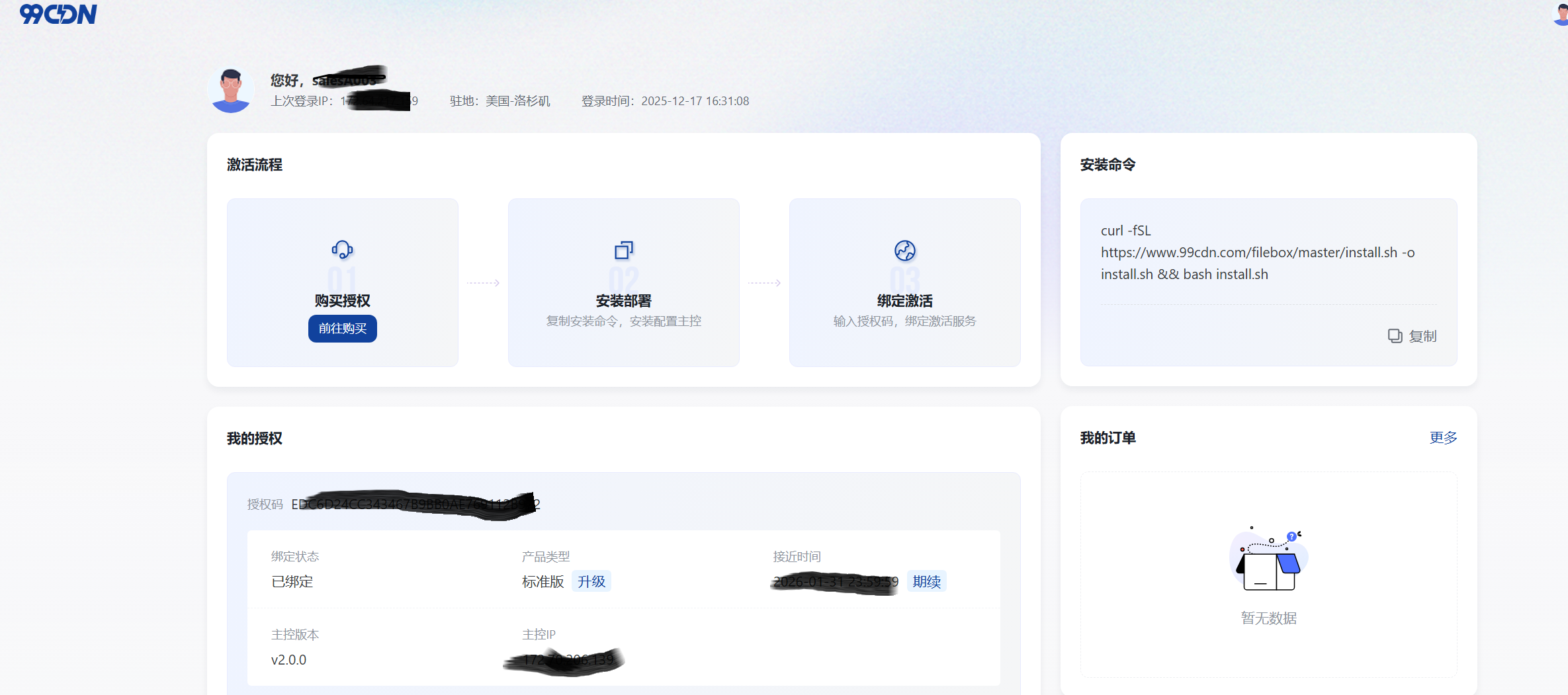Viewport: 1568px width, 695px height.
Task: Click the copy icon in the 安装命令 box
Action: coord(1395,336)
